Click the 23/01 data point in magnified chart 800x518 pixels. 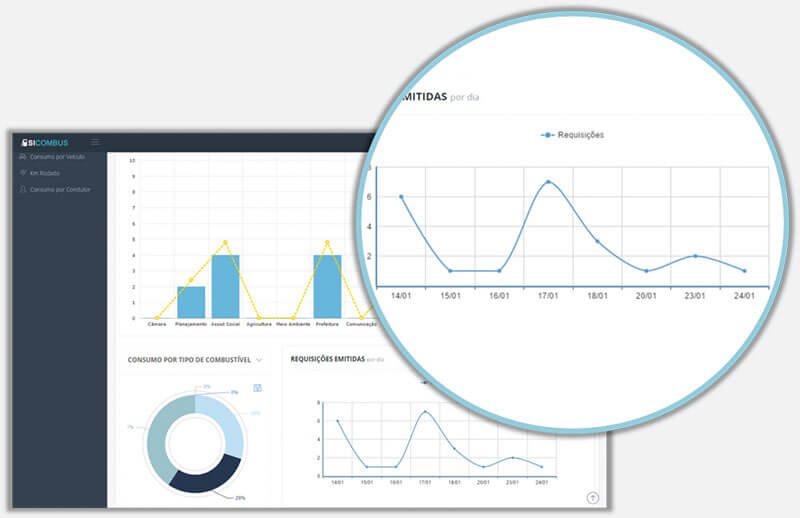click(695, 256)
